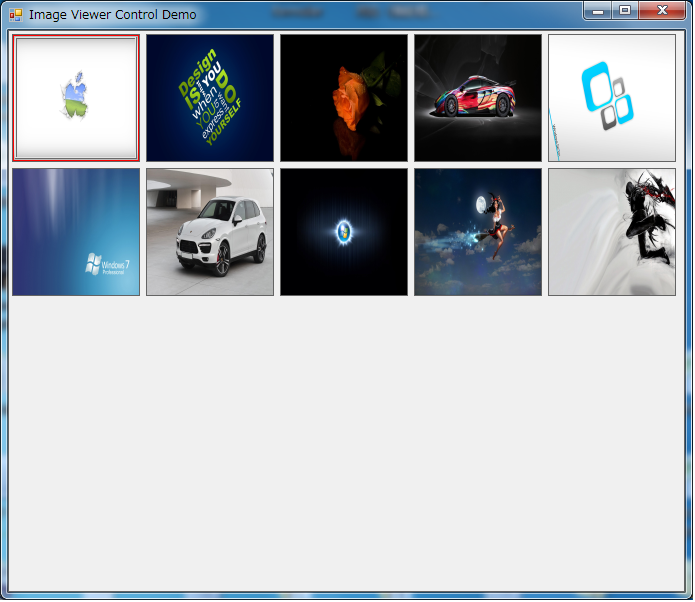Click the Image Viewer Control Demo app icon

[x=16, y=15]
